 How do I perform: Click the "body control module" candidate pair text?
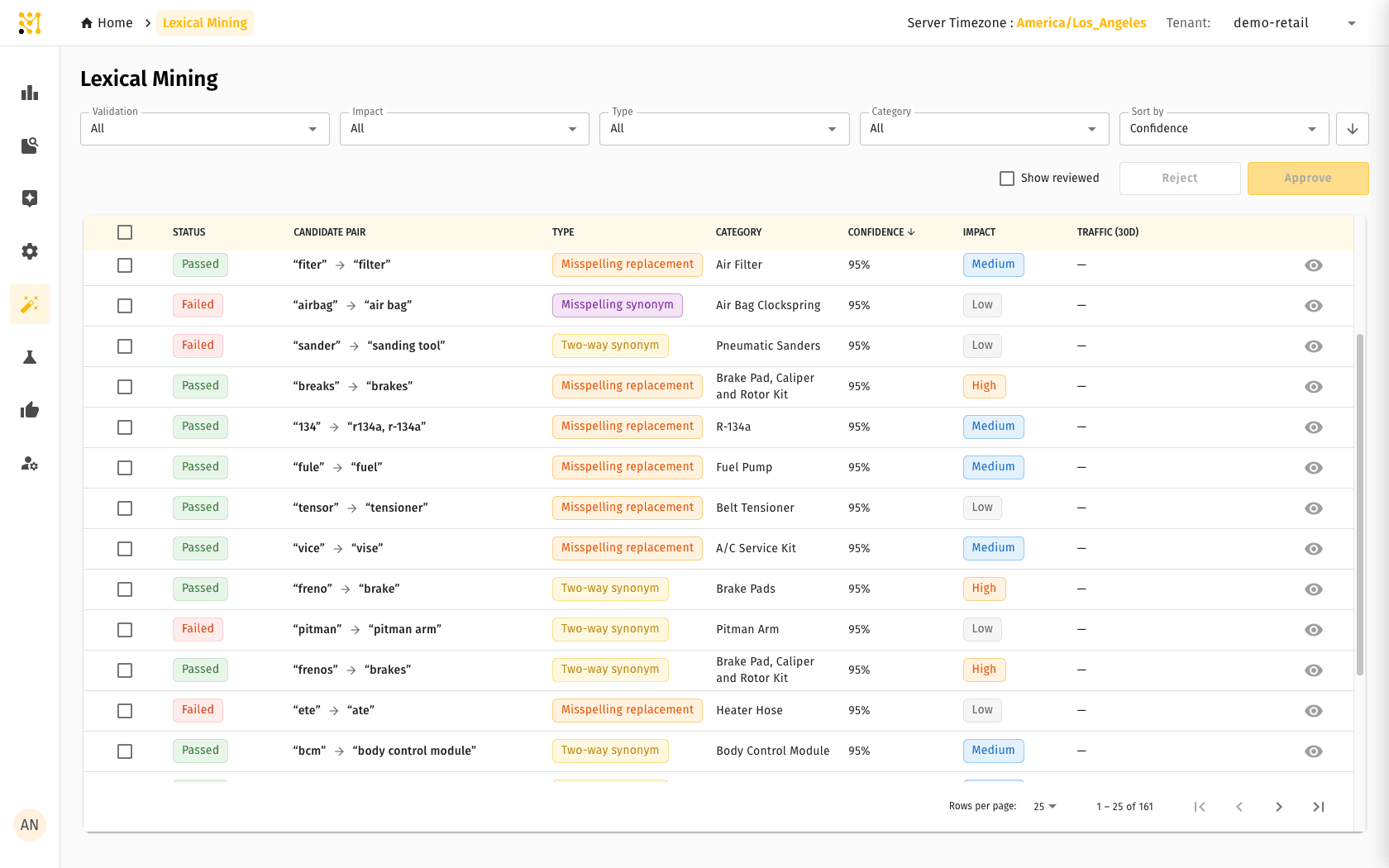click(x=414, y=751)
